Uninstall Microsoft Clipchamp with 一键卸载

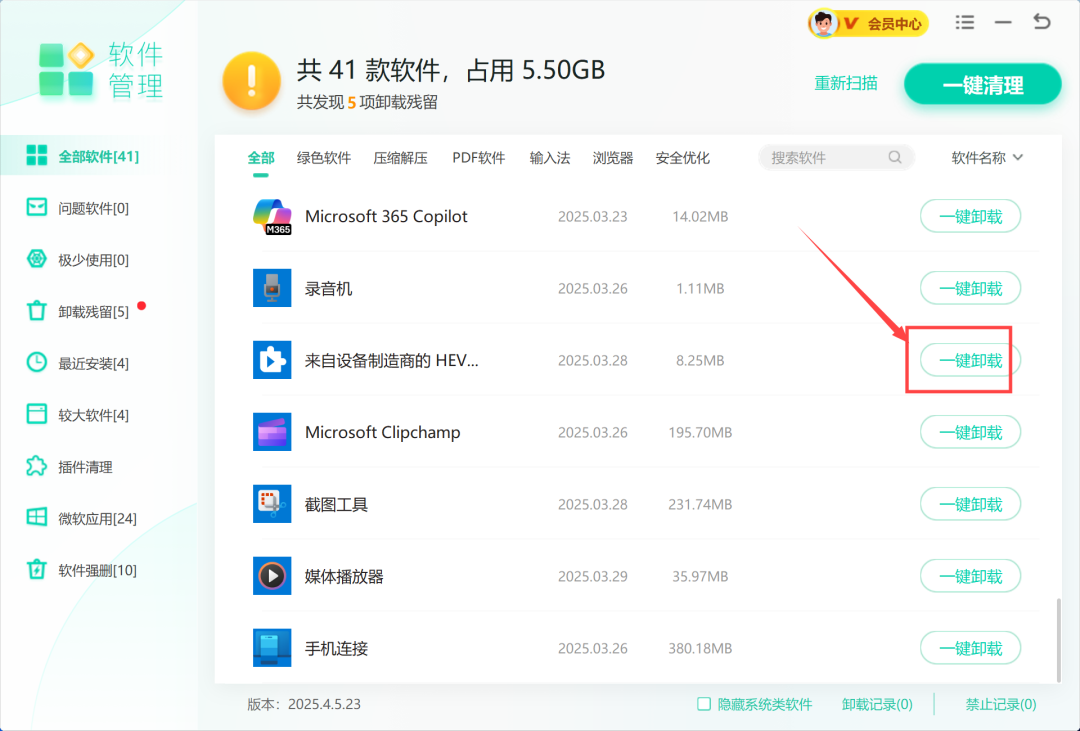970,432
